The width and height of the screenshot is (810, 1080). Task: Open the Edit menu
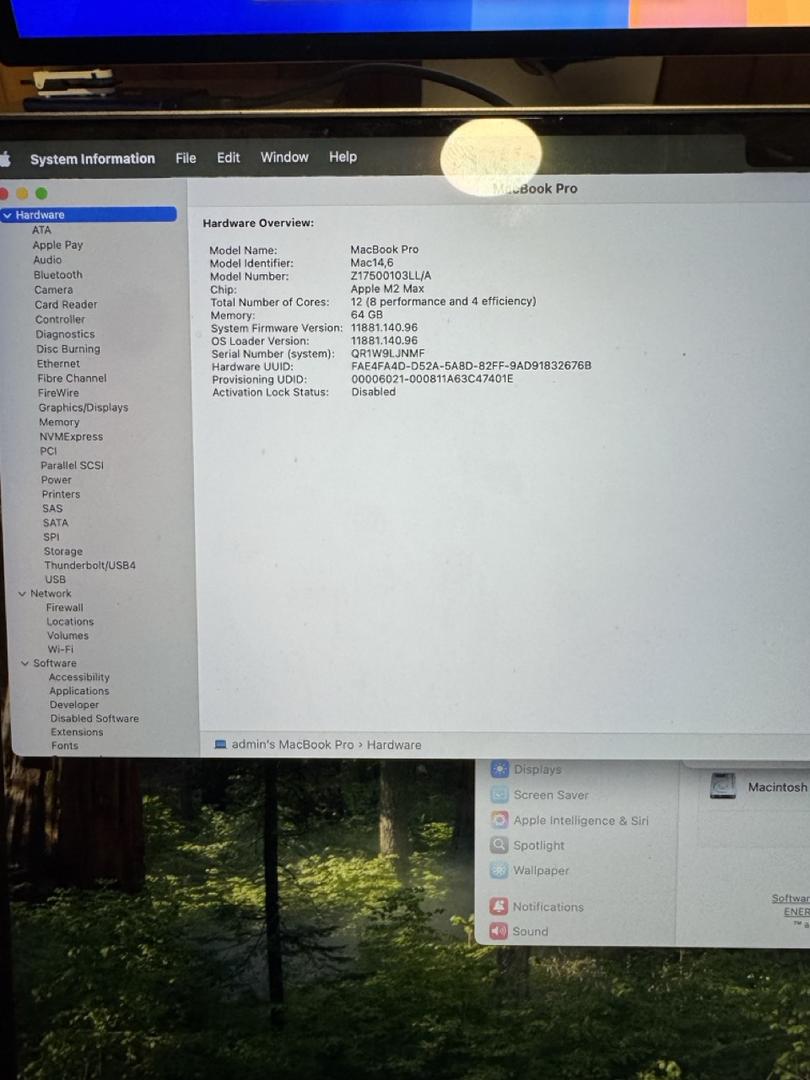[228, 157]
